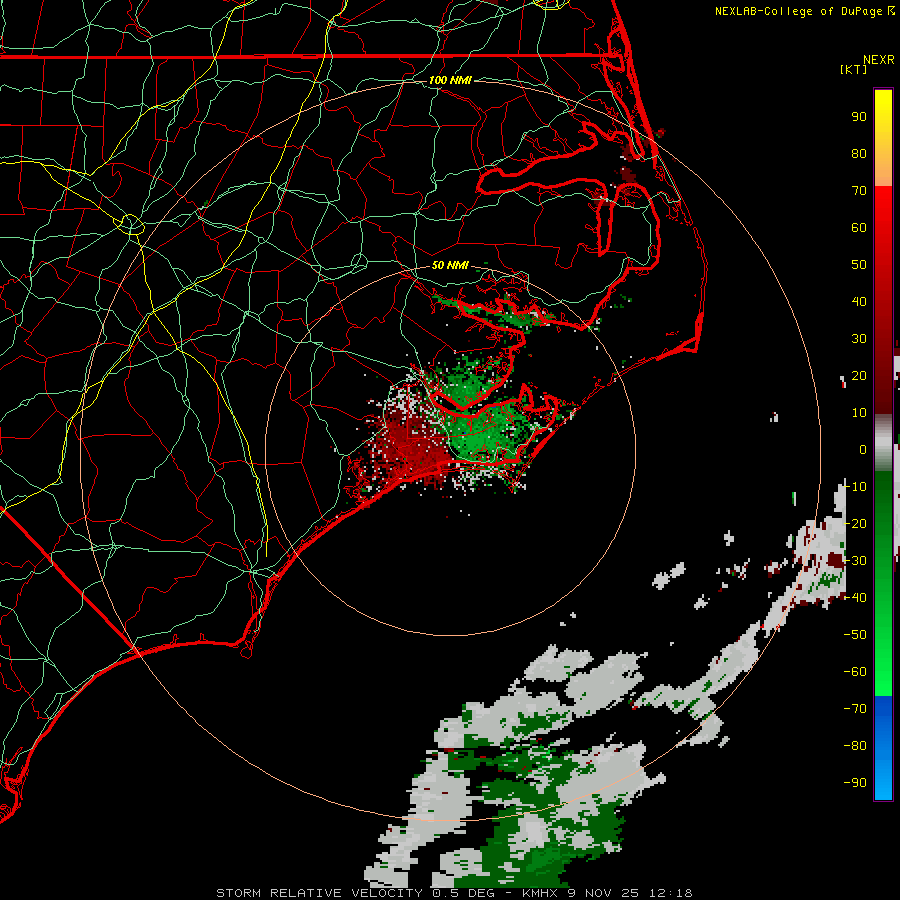This screenshot has width=900, height=900.
Task: Click the 50 NMI range ring label
Action: (x=450, y=265)
